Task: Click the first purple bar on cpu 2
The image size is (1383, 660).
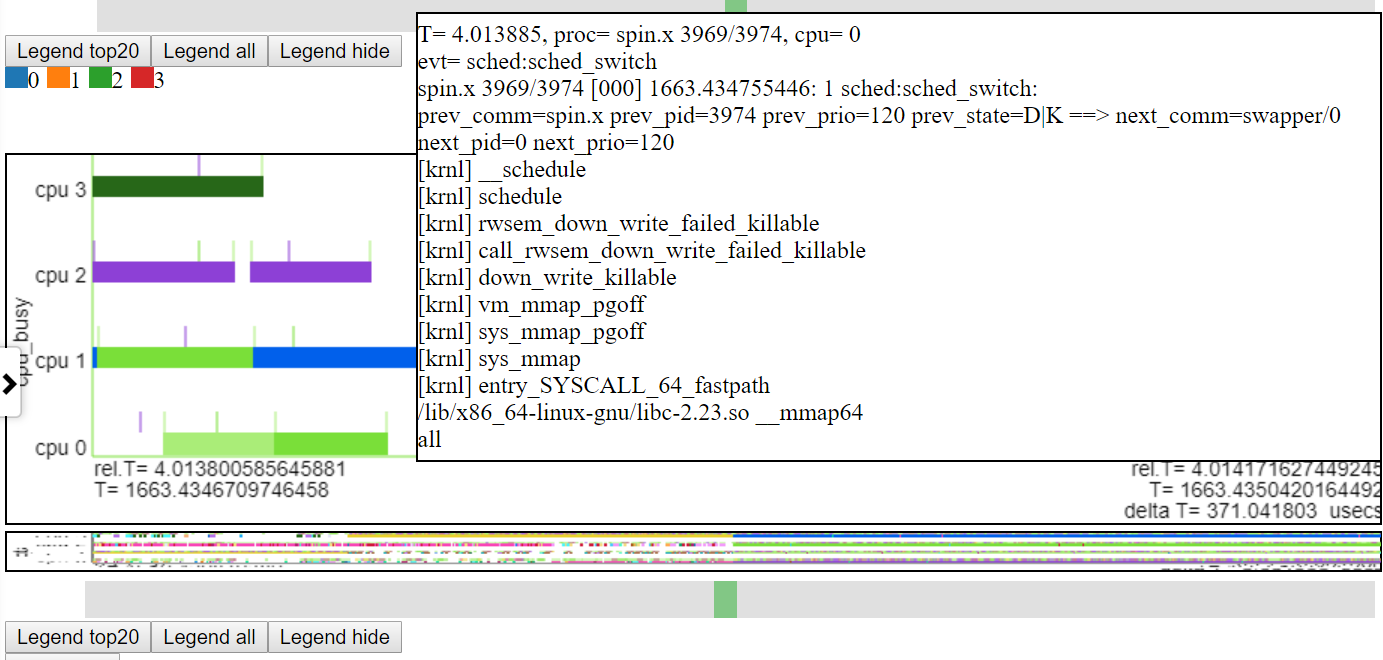Action: point(164,272)
